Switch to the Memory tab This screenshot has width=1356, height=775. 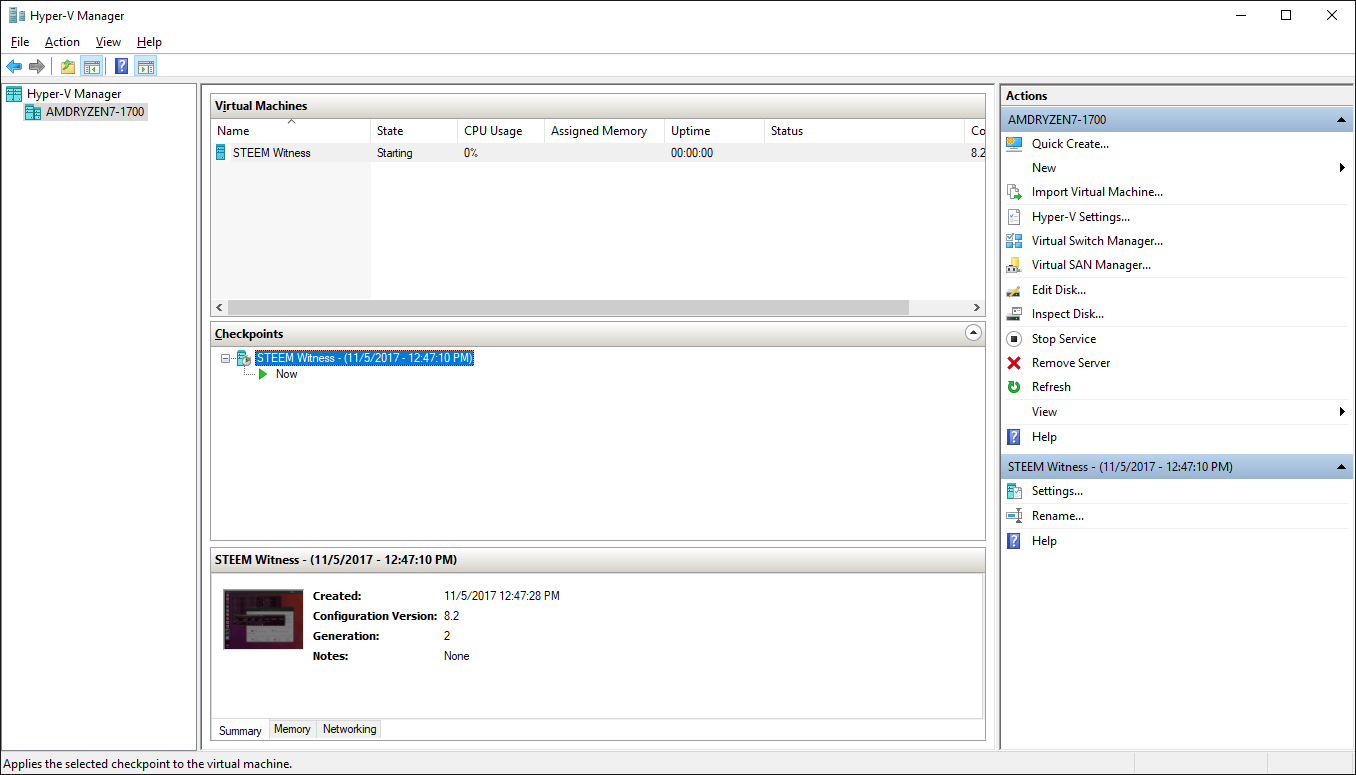point(292,729)
